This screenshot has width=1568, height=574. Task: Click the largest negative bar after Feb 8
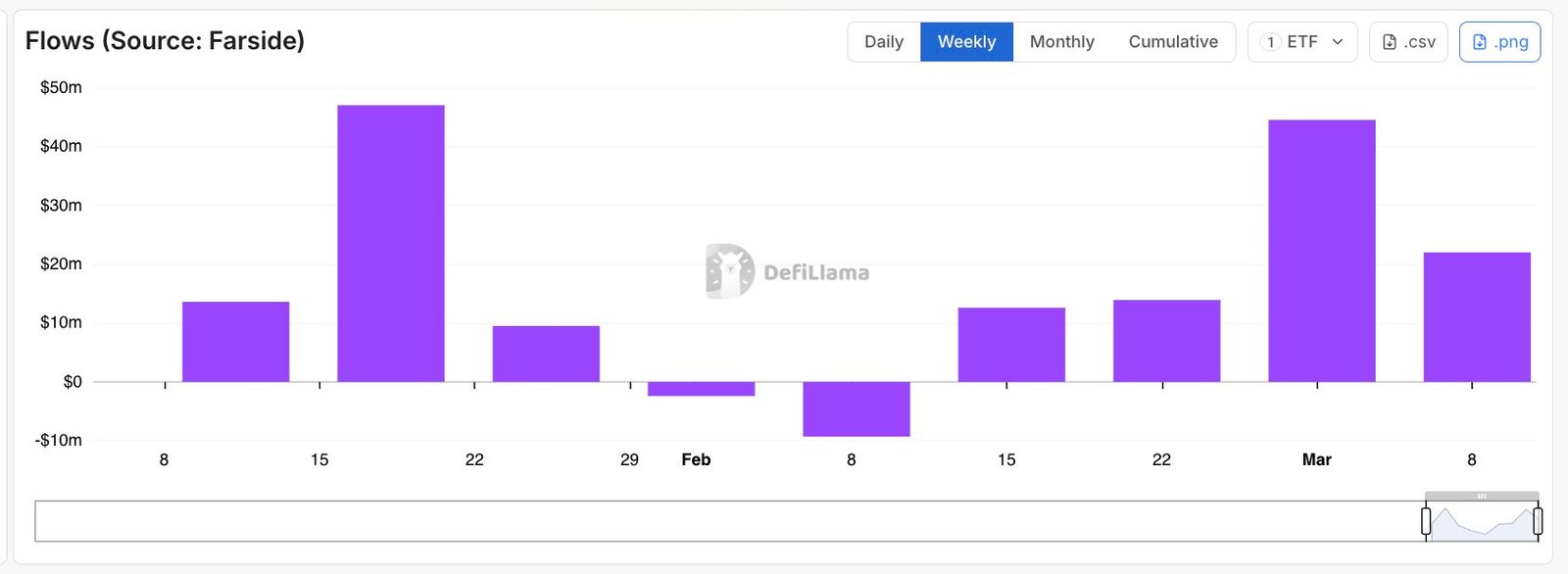[857, 408]
